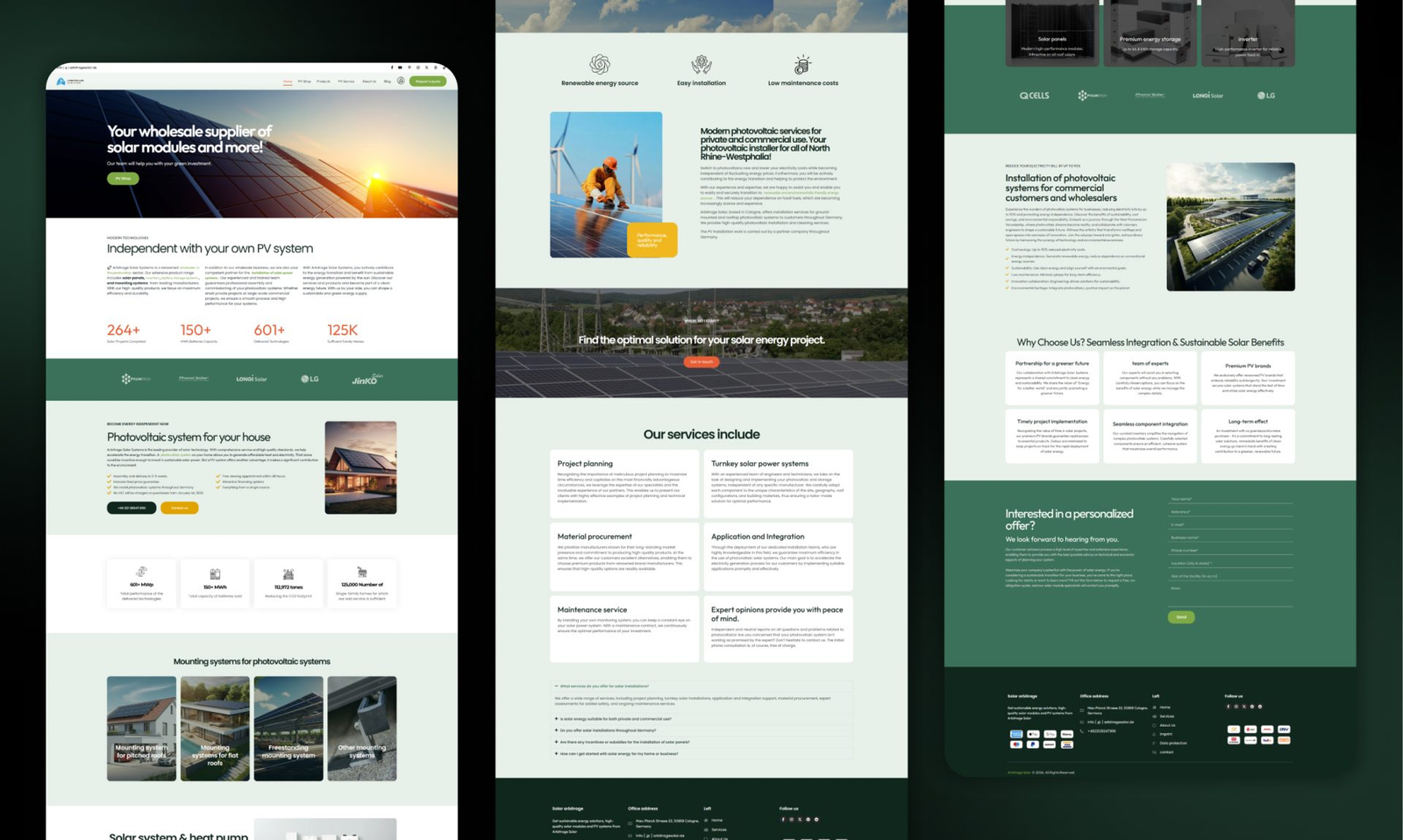Screen dimensions: 1403x840
Task: Expand the FAQ about installations throughout Germany
Action: (x=556, y=730)
